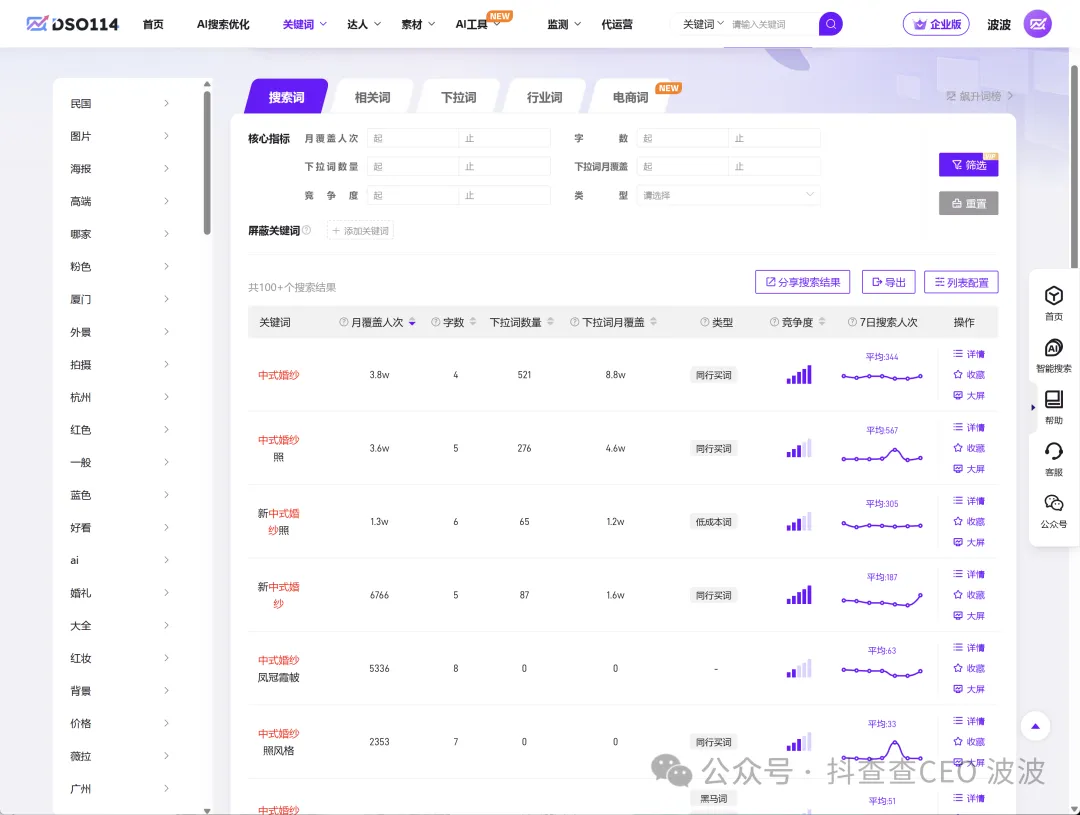1080x815 pixels.
Task: Switch to the 相关词 tab
Action: (372, 98)
